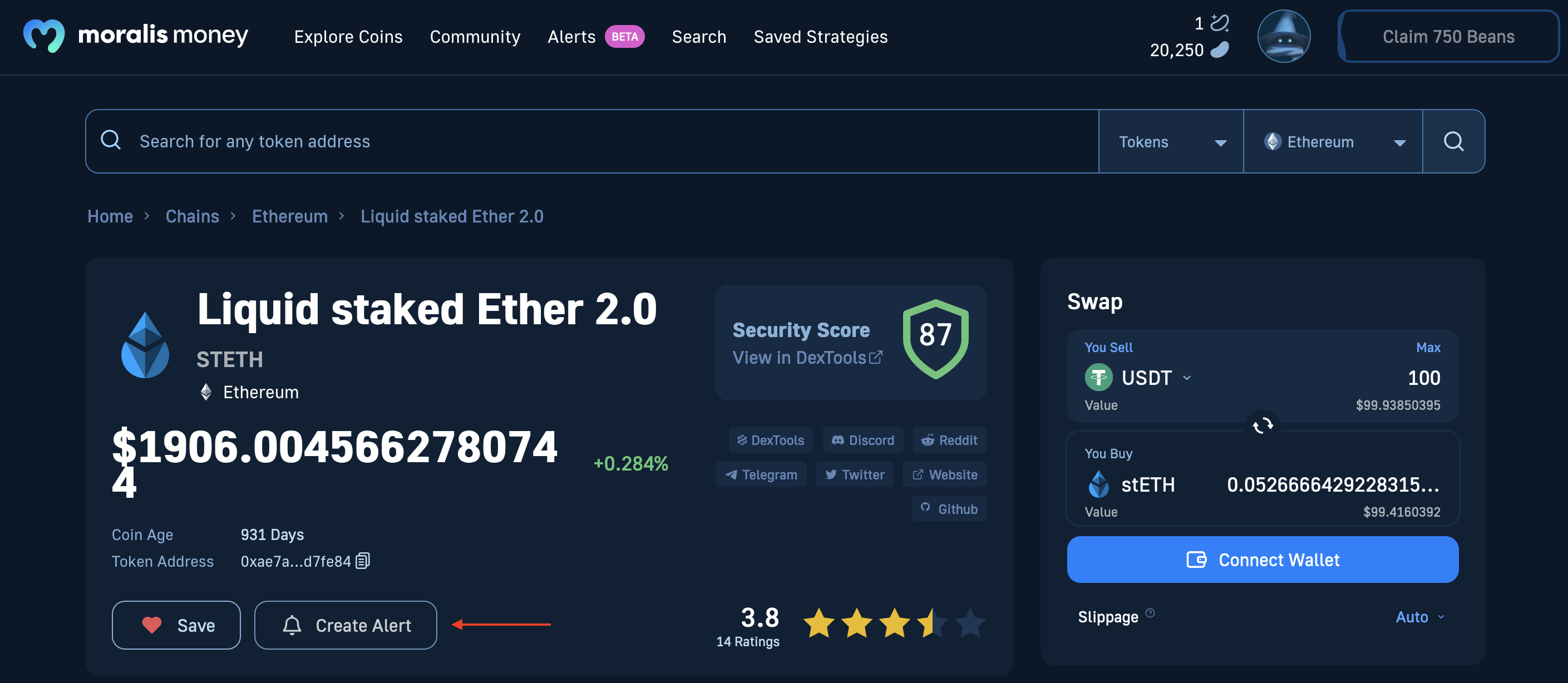This screenshot has height=683, width=1568.
Task: Click the token address search input
Action: click(591, 140)
